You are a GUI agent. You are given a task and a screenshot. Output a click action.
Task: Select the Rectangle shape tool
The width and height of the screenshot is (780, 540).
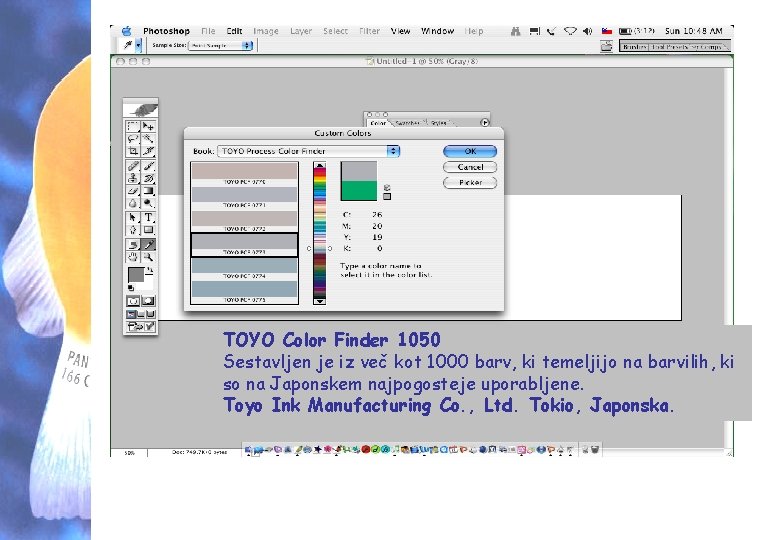point(148,230)
